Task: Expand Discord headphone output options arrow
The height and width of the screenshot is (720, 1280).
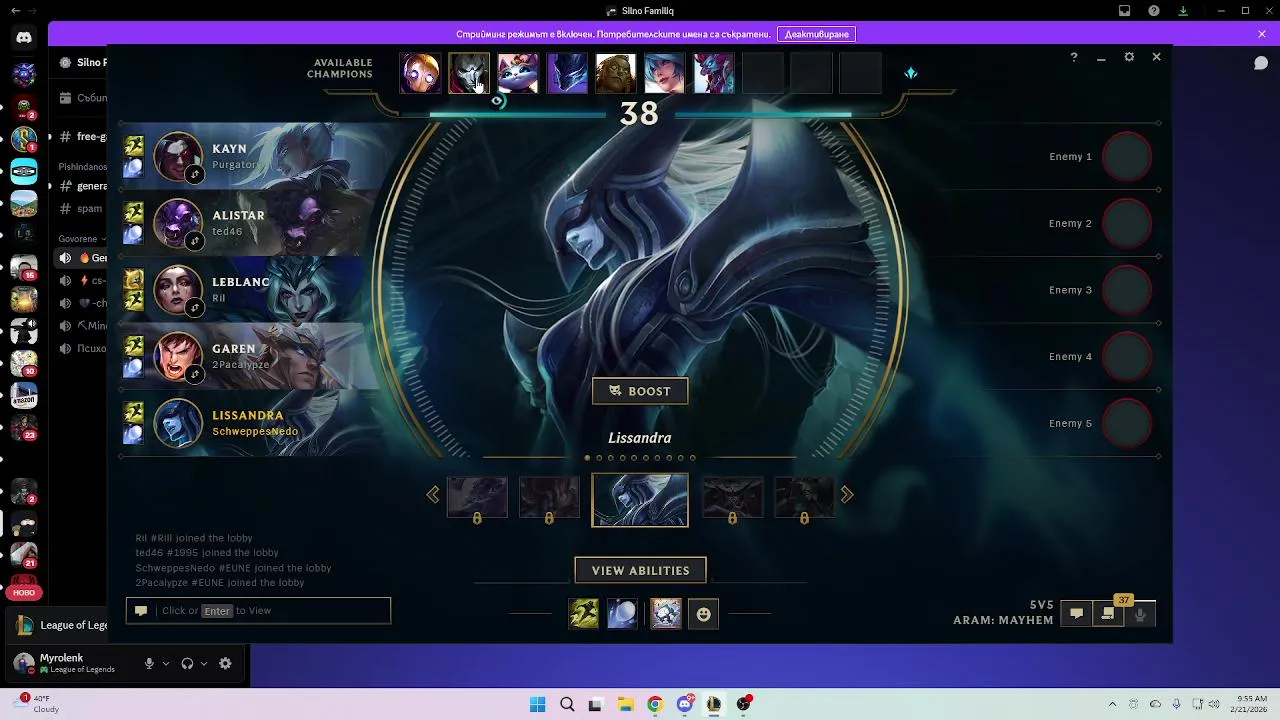Action: pos(204,663)
